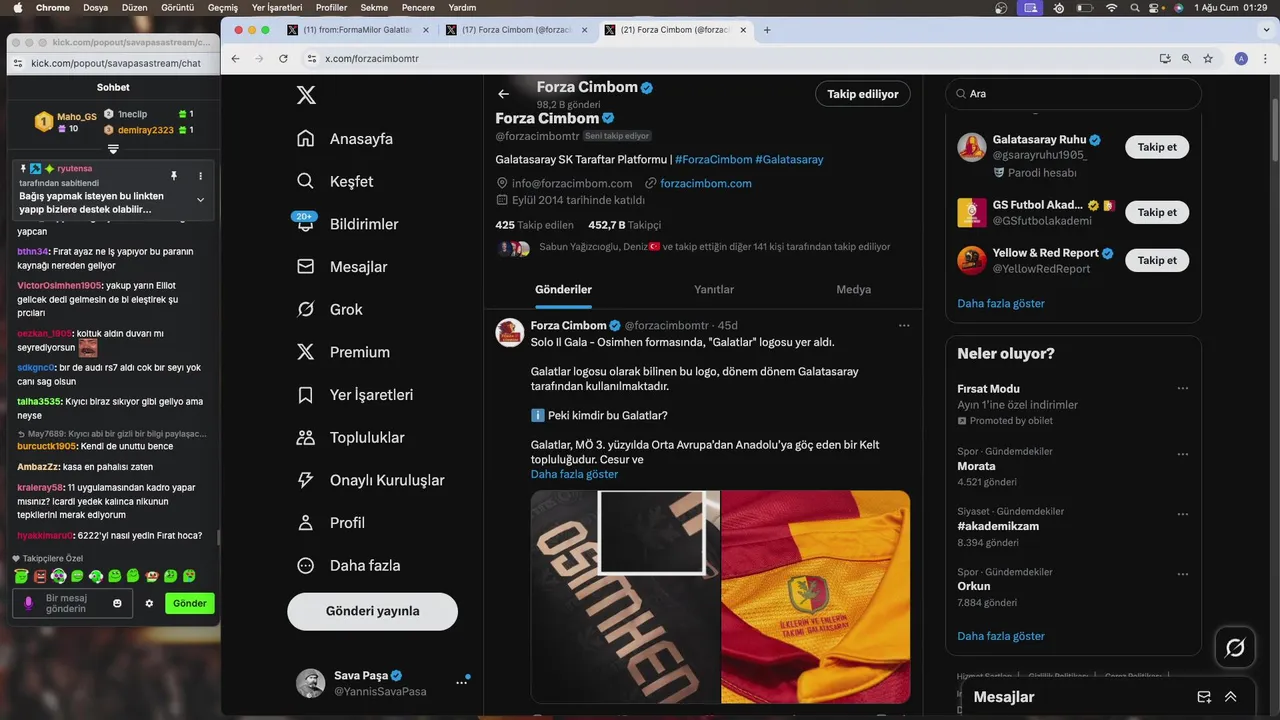Image resolution: width=1280 pixels, height=720 pixels.
Task: Click Takip ediyor button
Action: click(863, 94)
